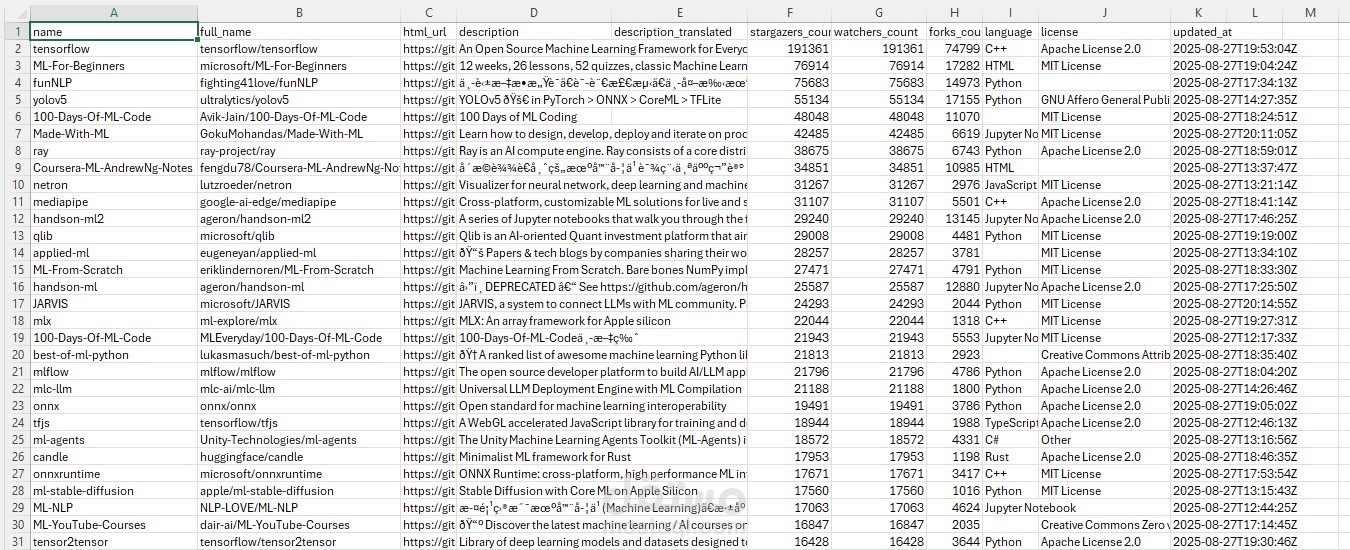Click timestamp '2025-08-27T14:27:35Z'
The height and width of the screenshot is (550, 1350).
pos(1234,100)
